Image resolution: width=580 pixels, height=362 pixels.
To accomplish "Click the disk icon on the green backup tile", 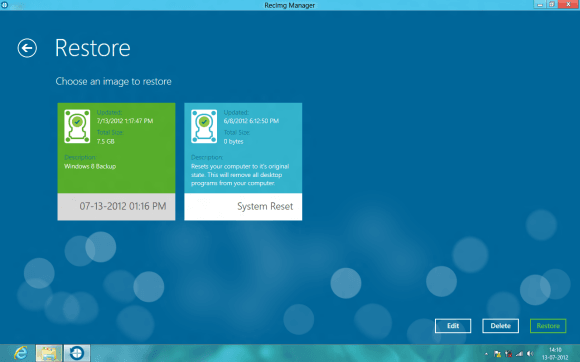I will [x=77, y=126].
